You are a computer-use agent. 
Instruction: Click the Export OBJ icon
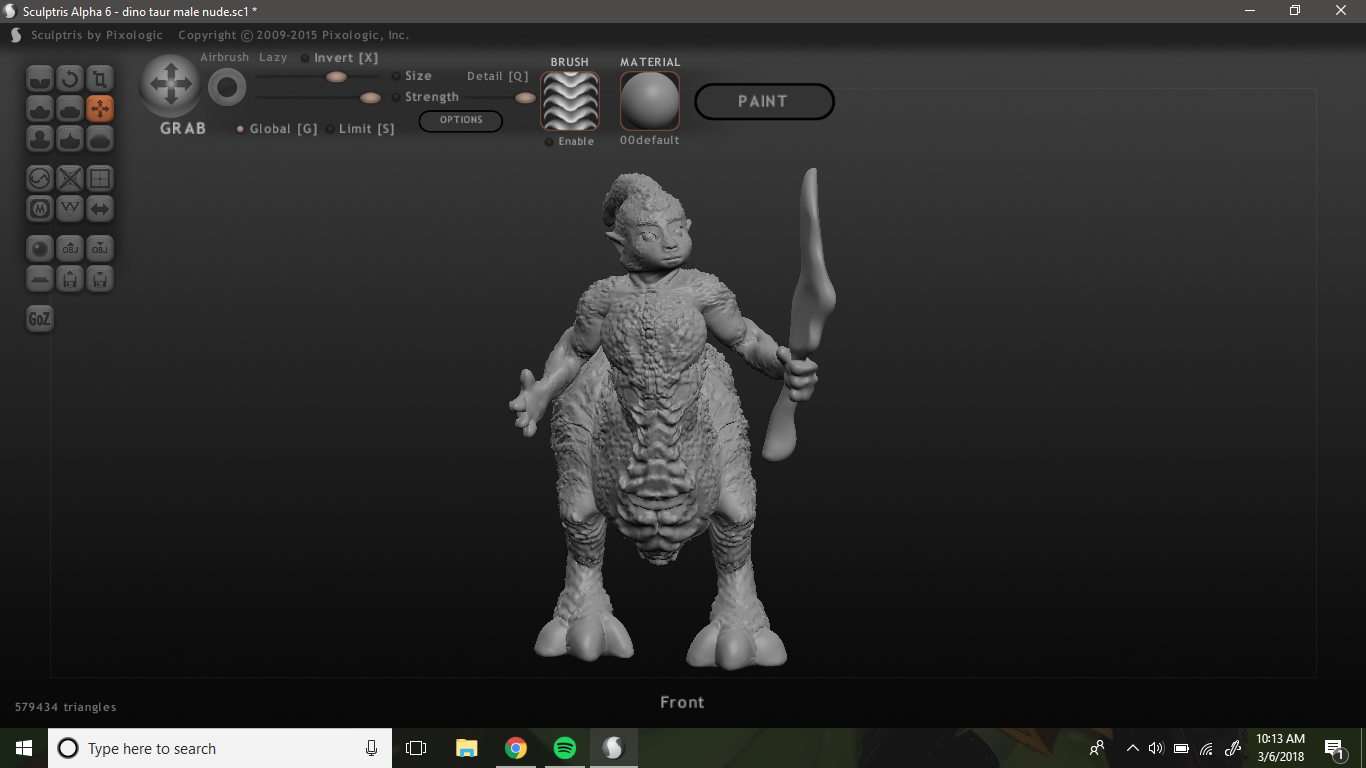click(x=100, y=249)
